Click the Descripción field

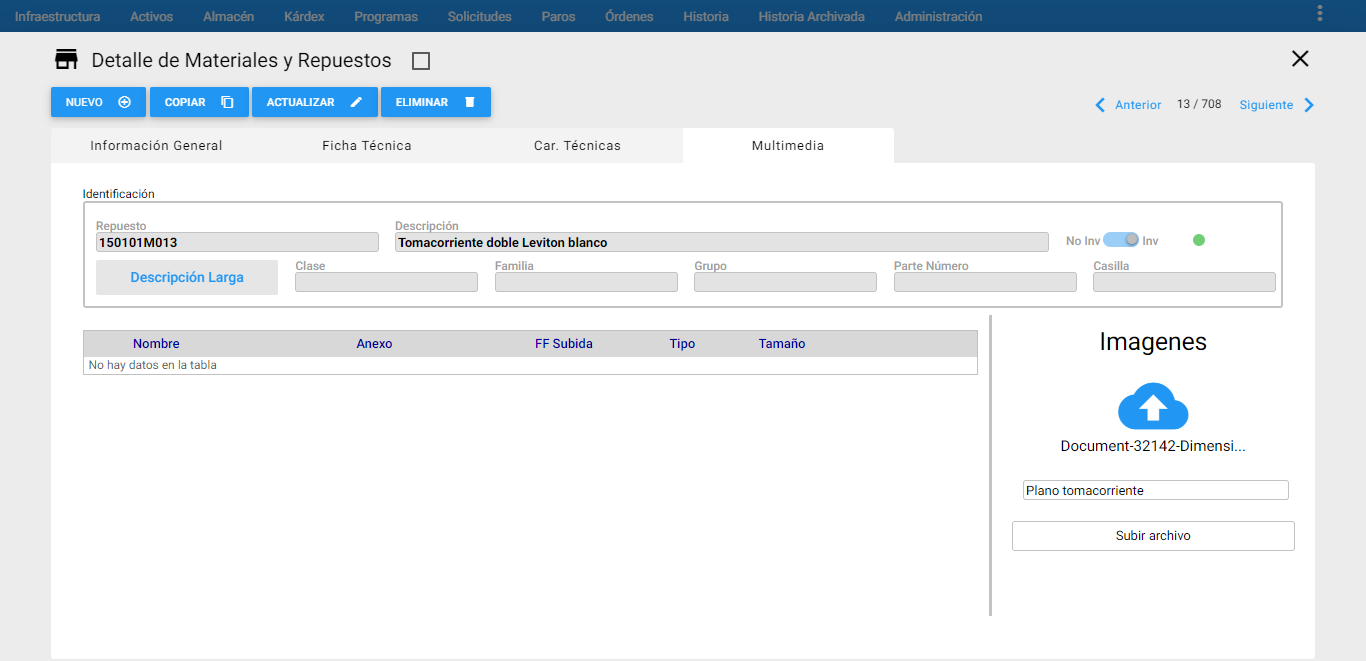point(722,242)
